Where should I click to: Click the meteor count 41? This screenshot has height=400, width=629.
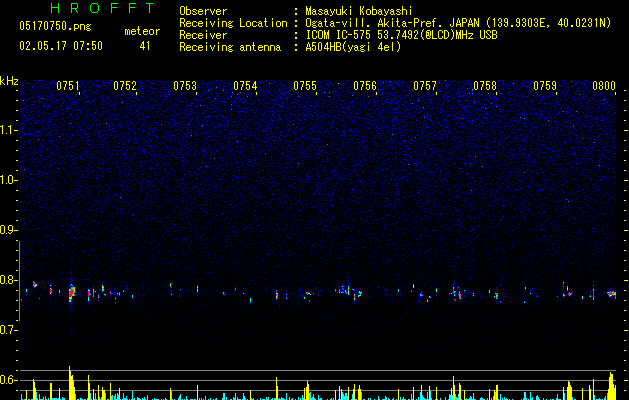coord(145,46)
